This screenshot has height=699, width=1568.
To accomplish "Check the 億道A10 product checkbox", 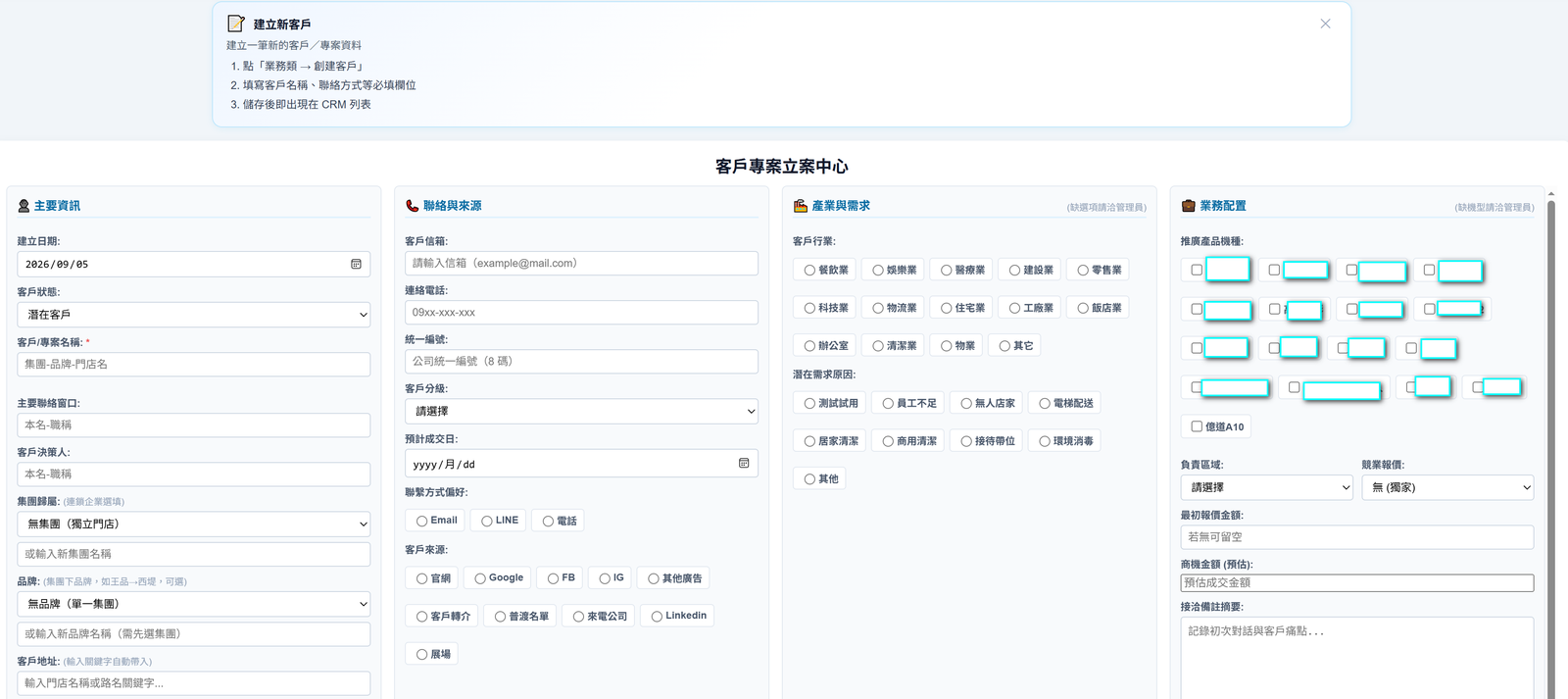I will tap(1197, 426).
